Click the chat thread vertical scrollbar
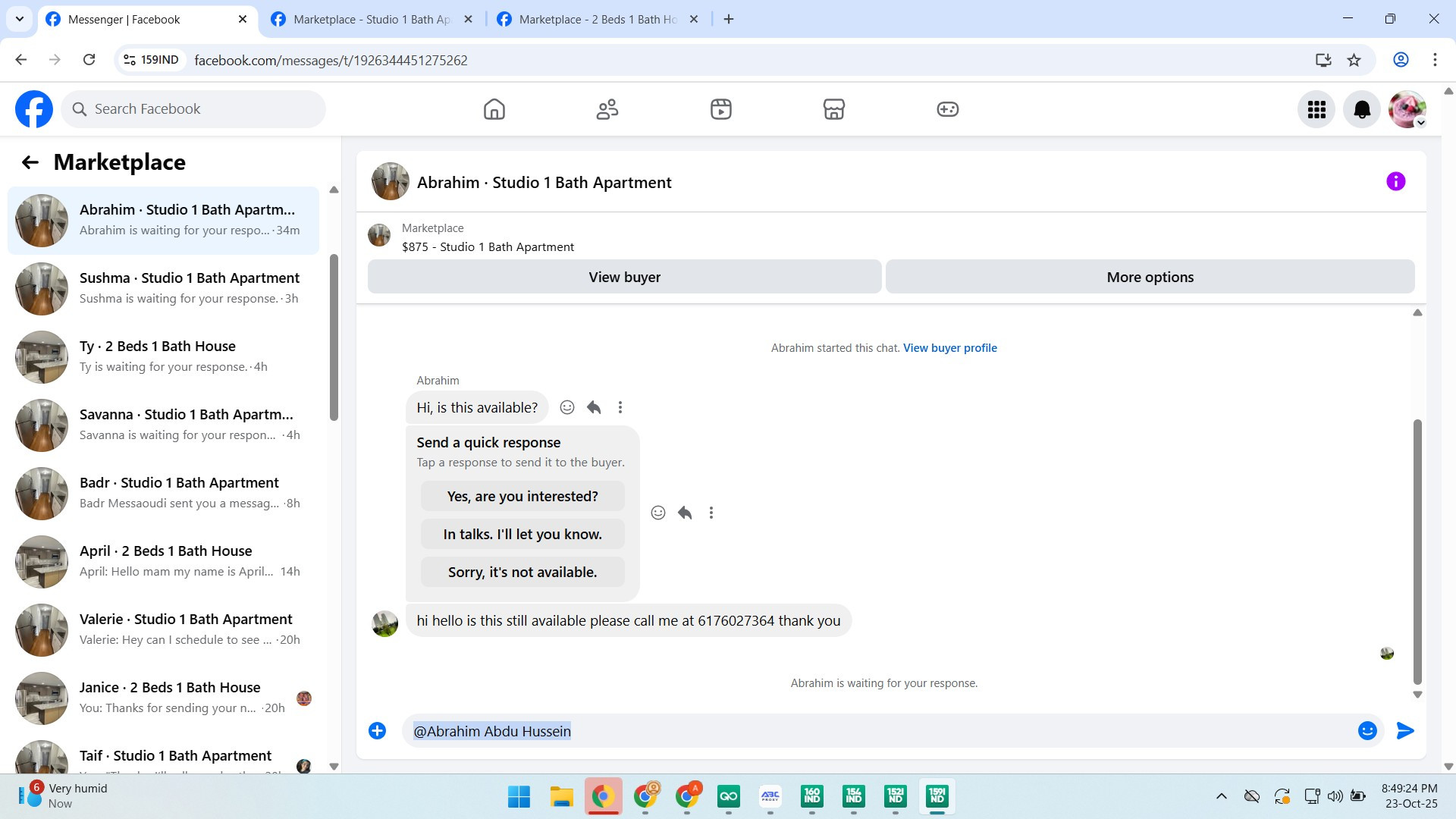Viewport: 1456px width, 819px height. click(x=1417, y=551)
